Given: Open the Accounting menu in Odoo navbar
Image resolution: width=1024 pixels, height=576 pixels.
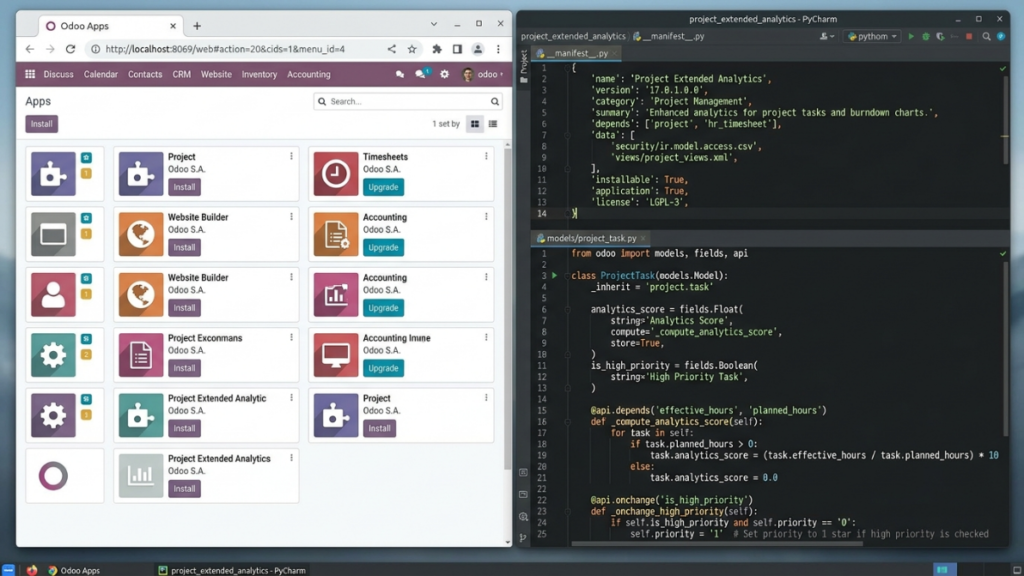Looking at the screenshot, I should pyautogui.click(x=309, y=74).
